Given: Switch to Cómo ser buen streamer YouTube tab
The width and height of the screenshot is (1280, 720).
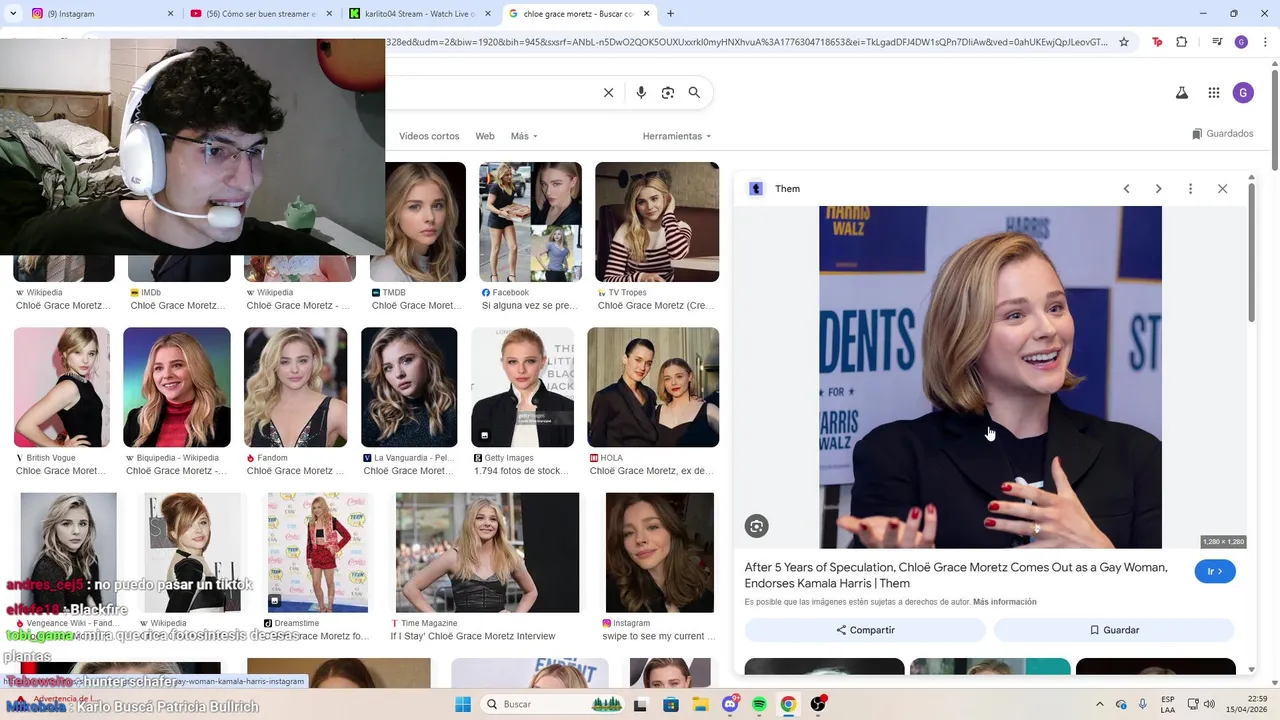Looking at the screenshot, I should pyautogui.click(x=258, y=14).
